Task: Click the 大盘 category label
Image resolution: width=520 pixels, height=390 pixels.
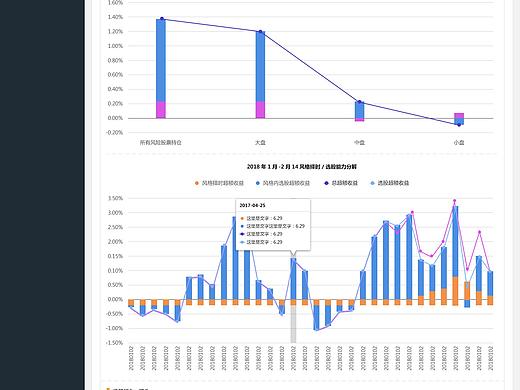Action: click(x=260, y=143)
